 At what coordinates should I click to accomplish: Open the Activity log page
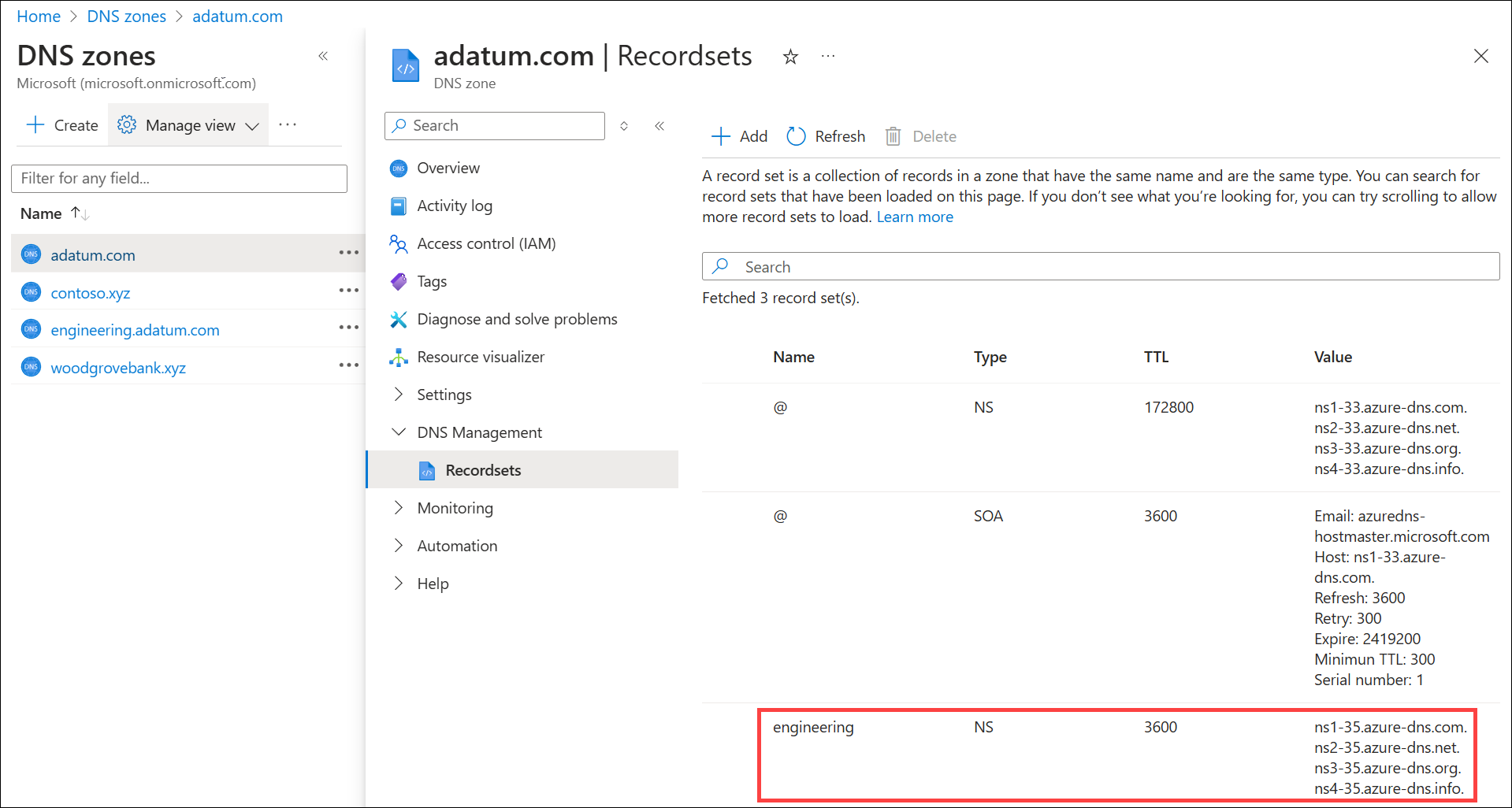click(x=454, y=206)
